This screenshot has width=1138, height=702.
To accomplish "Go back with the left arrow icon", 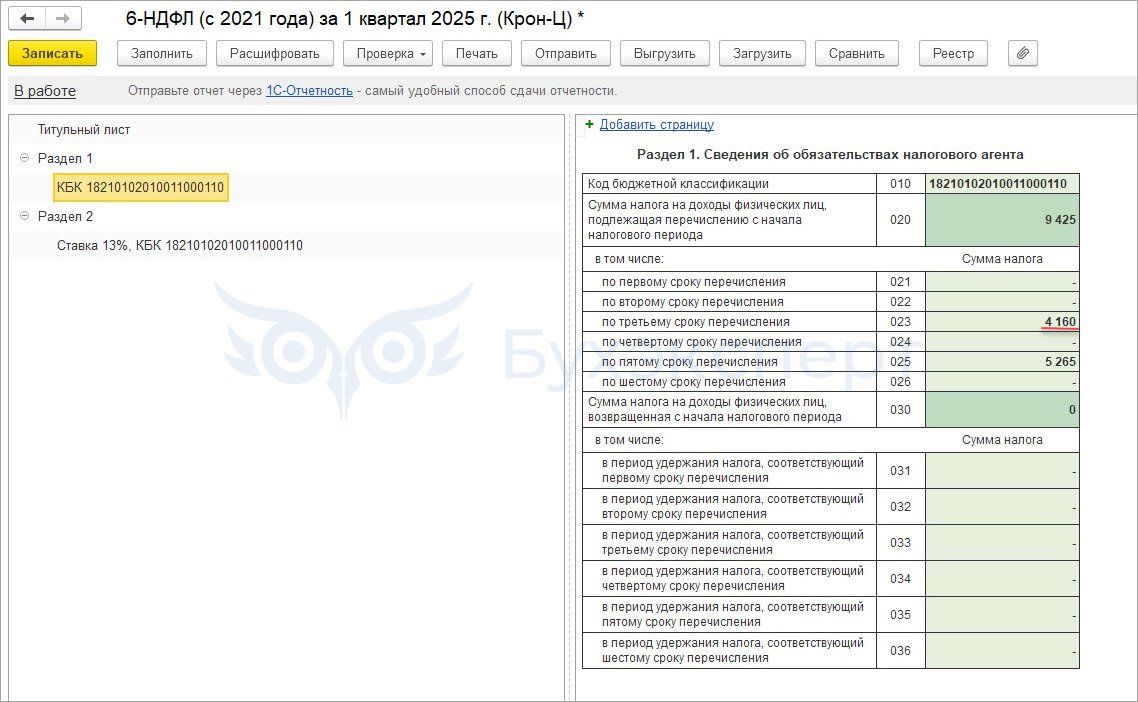I will pos(27,18).
